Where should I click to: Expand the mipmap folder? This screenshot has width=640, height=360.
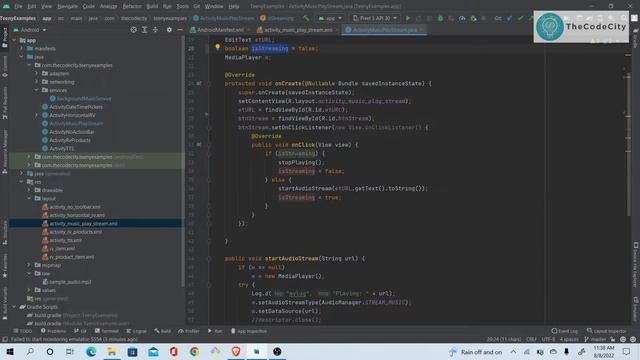tap(29, 265)
